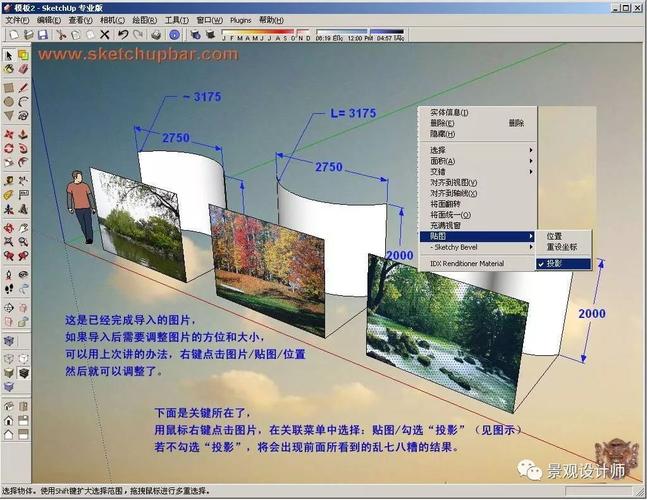The width and height of the screenshot is (647, 500).
Task: Activate the Offset tool
Action: click(x=23, y=163)
